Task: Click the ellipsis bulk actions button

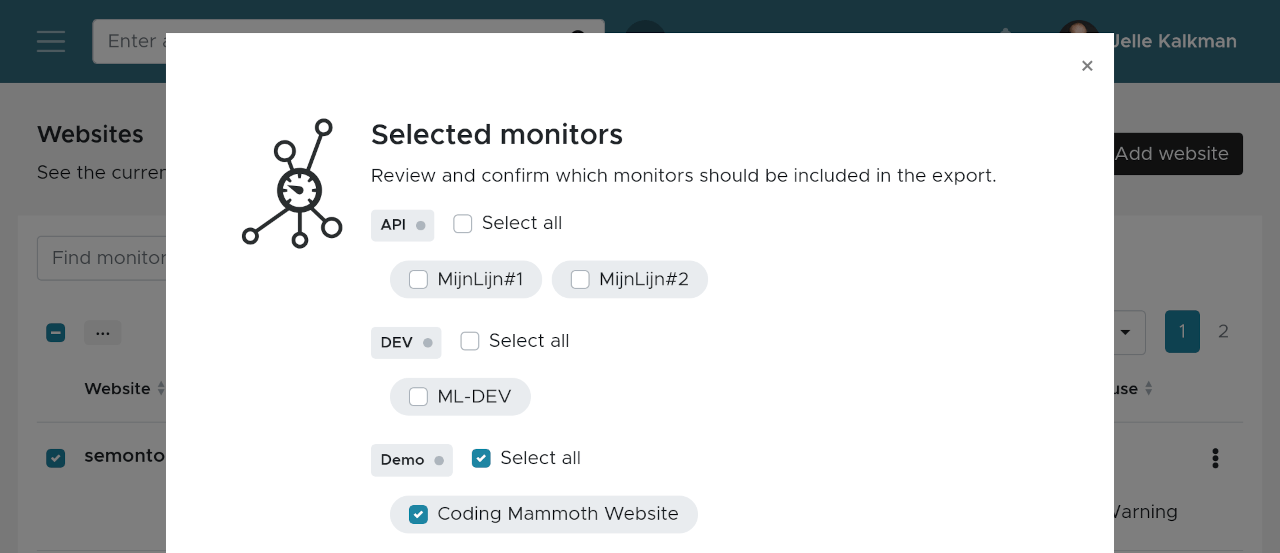Action: coord(102,333)
